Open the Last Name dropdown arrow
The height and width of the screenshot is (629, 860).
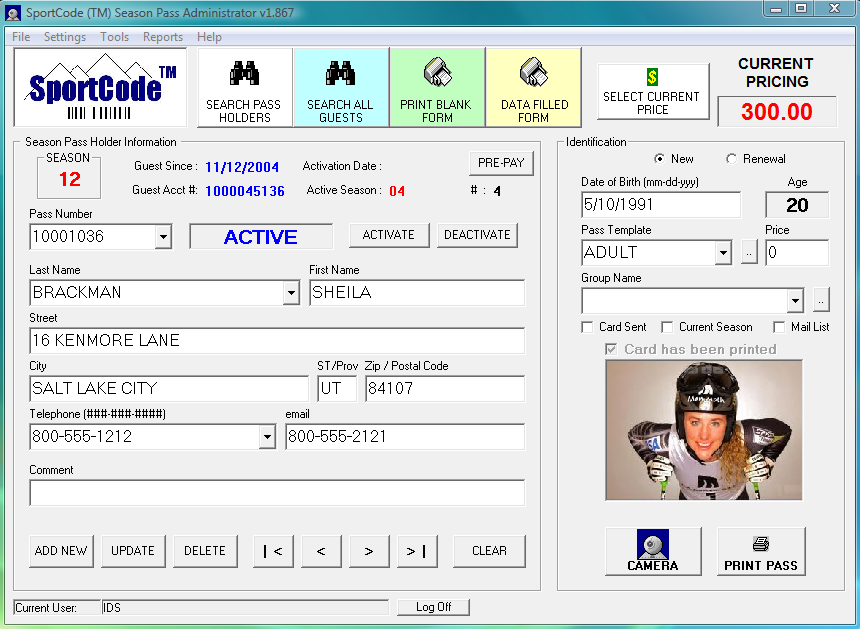[291, 293]
